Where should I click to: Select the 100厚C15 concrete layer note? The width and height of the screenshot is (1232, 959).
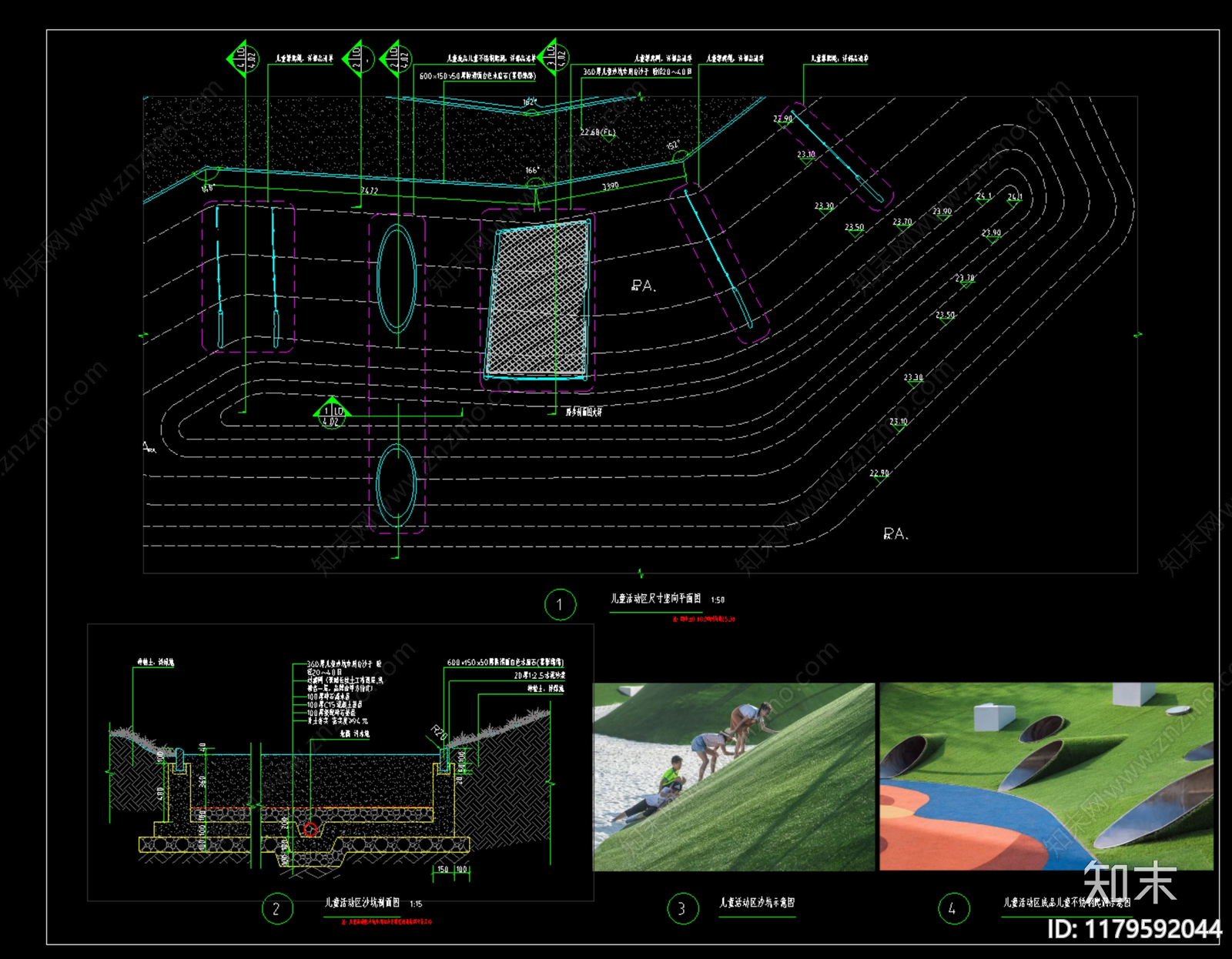334,705
